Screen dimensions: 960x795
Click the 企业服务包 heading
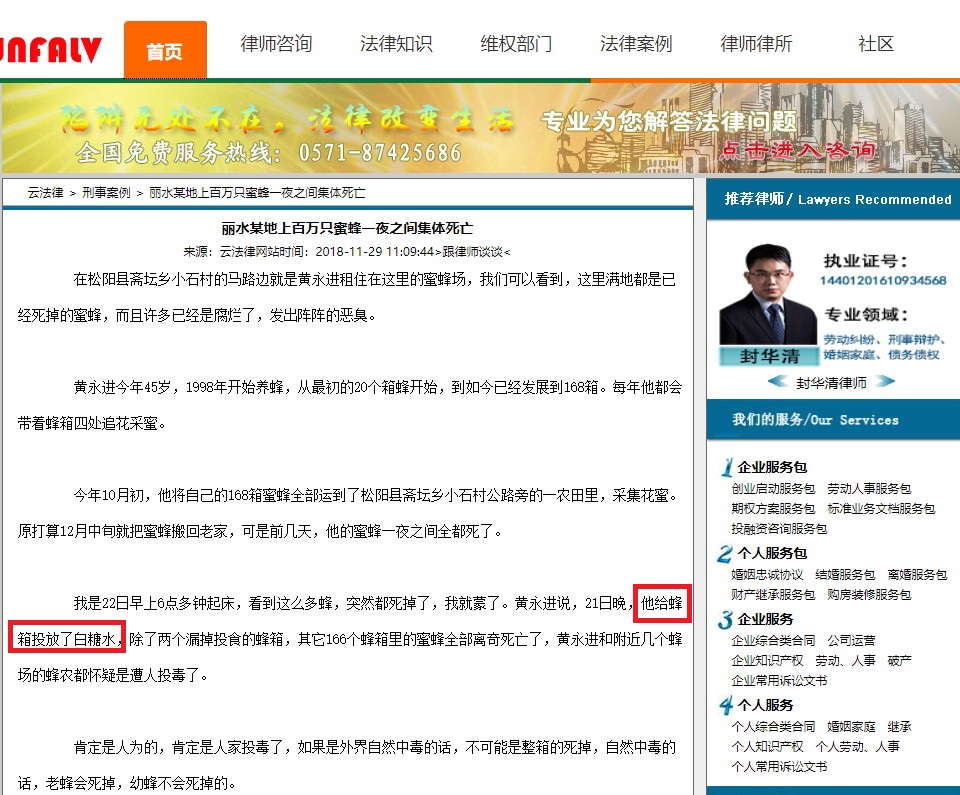(772, 467)
